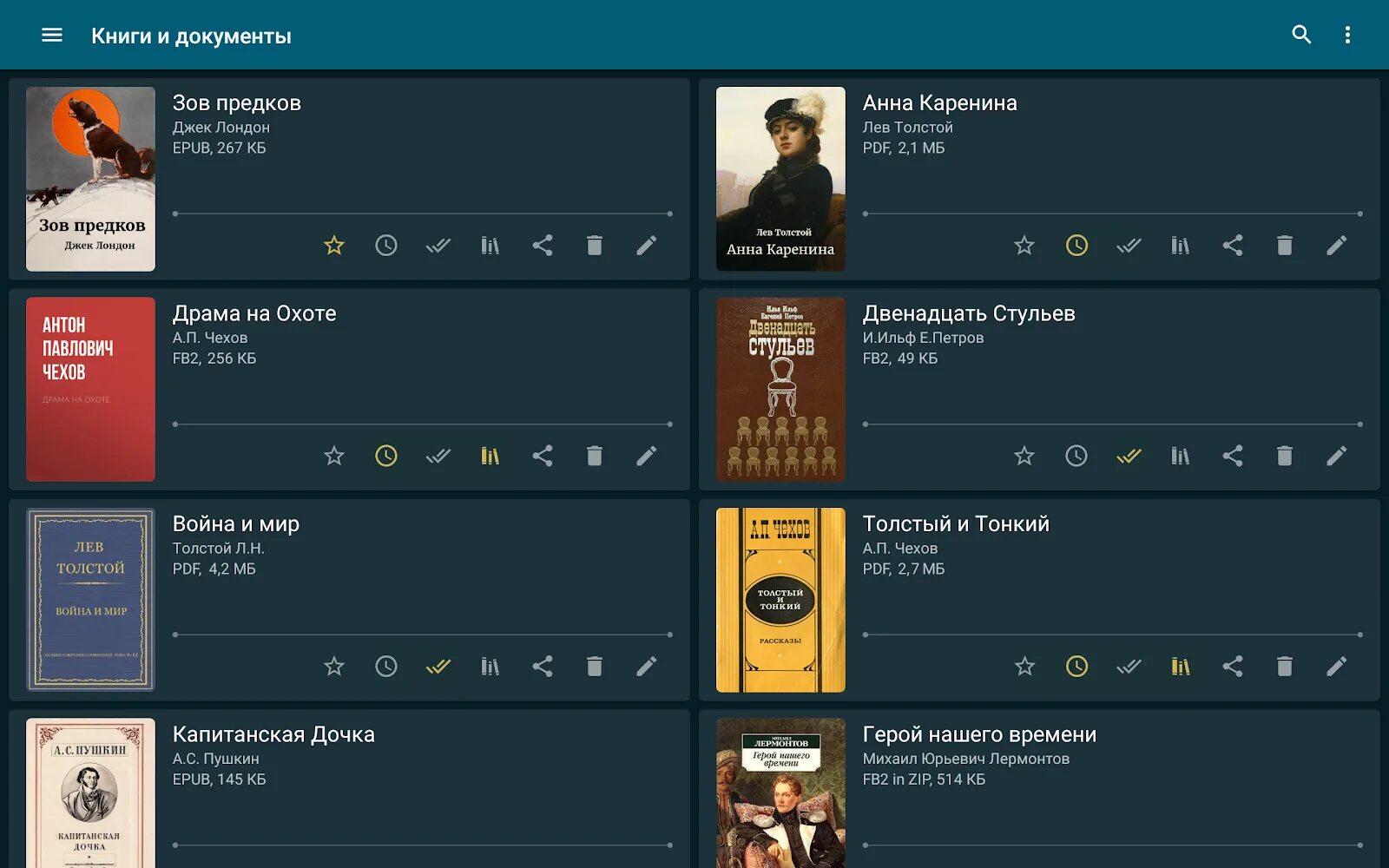Delete the book 'Толстый и Тонкий'

1285,667
